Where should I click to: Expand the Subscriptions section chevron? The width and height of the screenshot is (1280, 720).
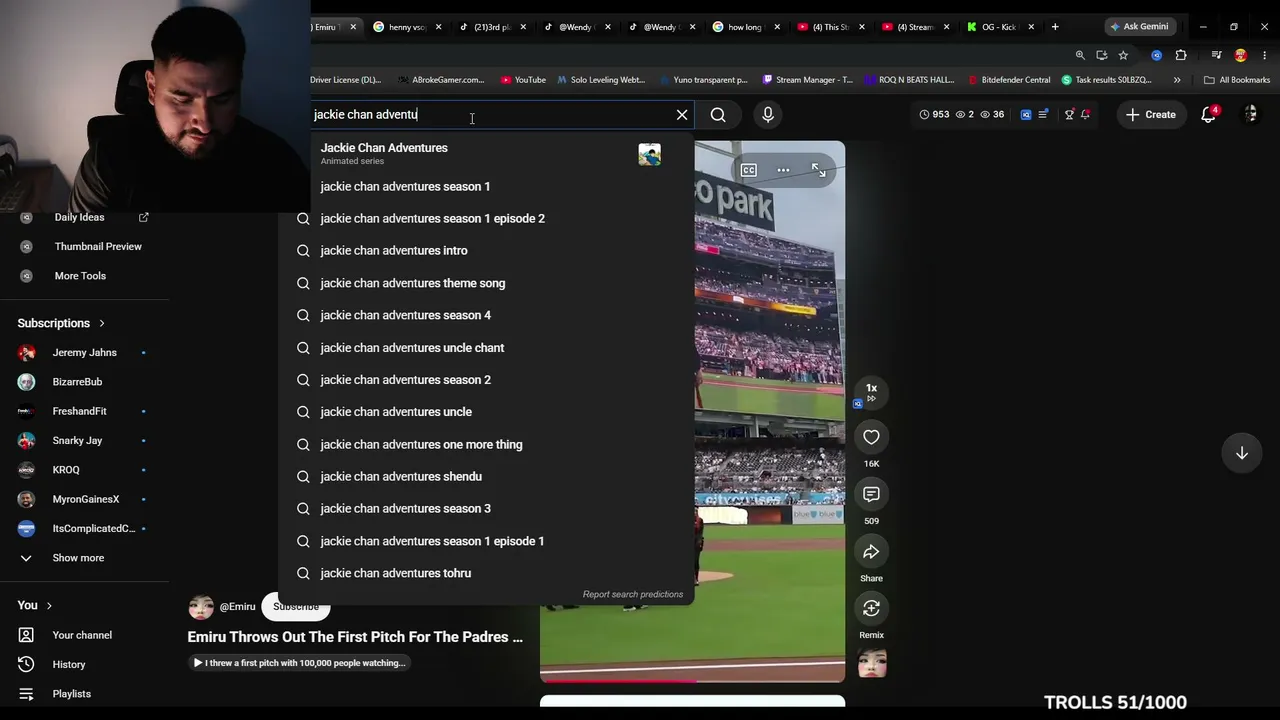(101, 323)
